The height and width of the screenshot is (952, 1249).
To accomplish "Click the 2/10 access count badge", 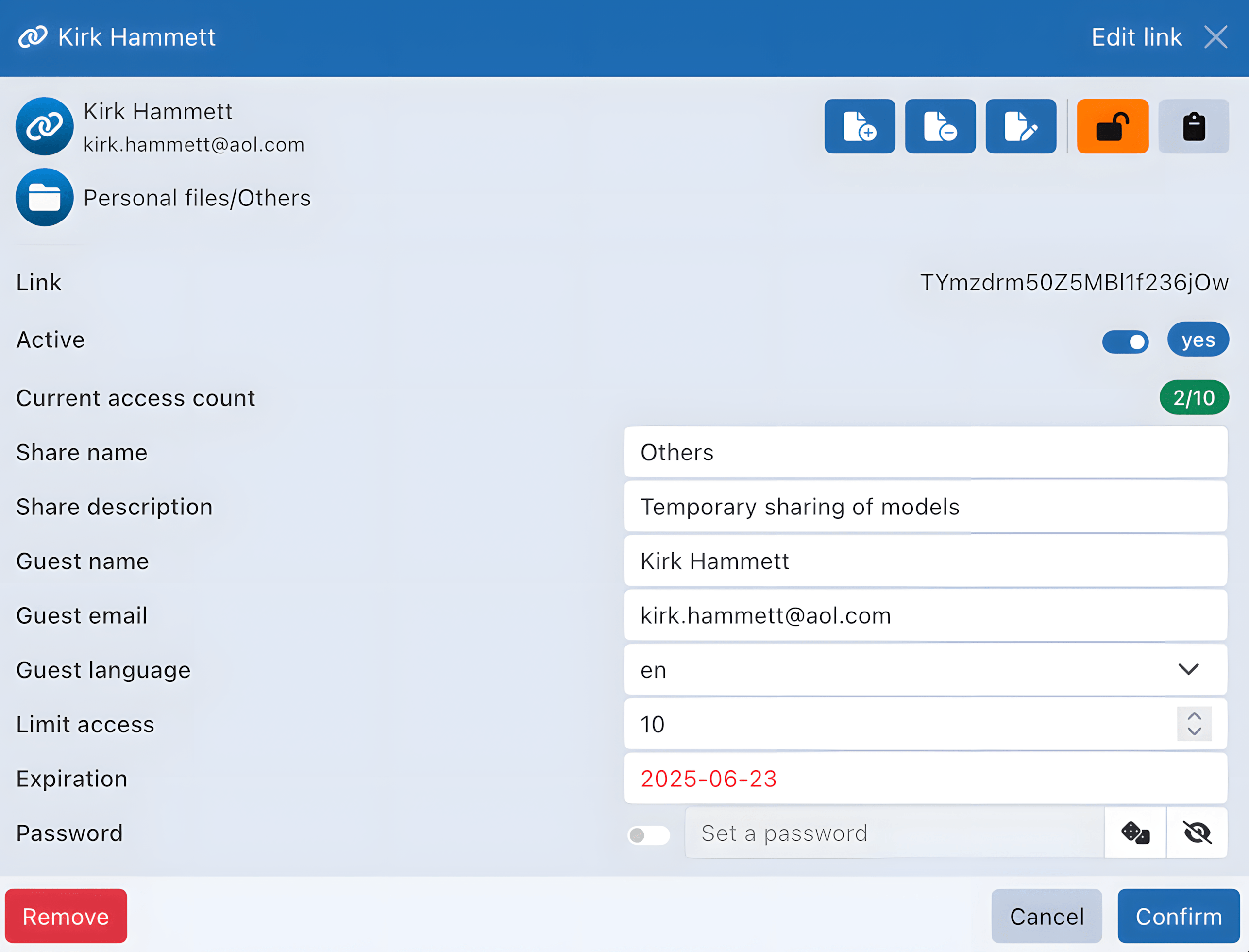I will click(x=1194, y=398).
